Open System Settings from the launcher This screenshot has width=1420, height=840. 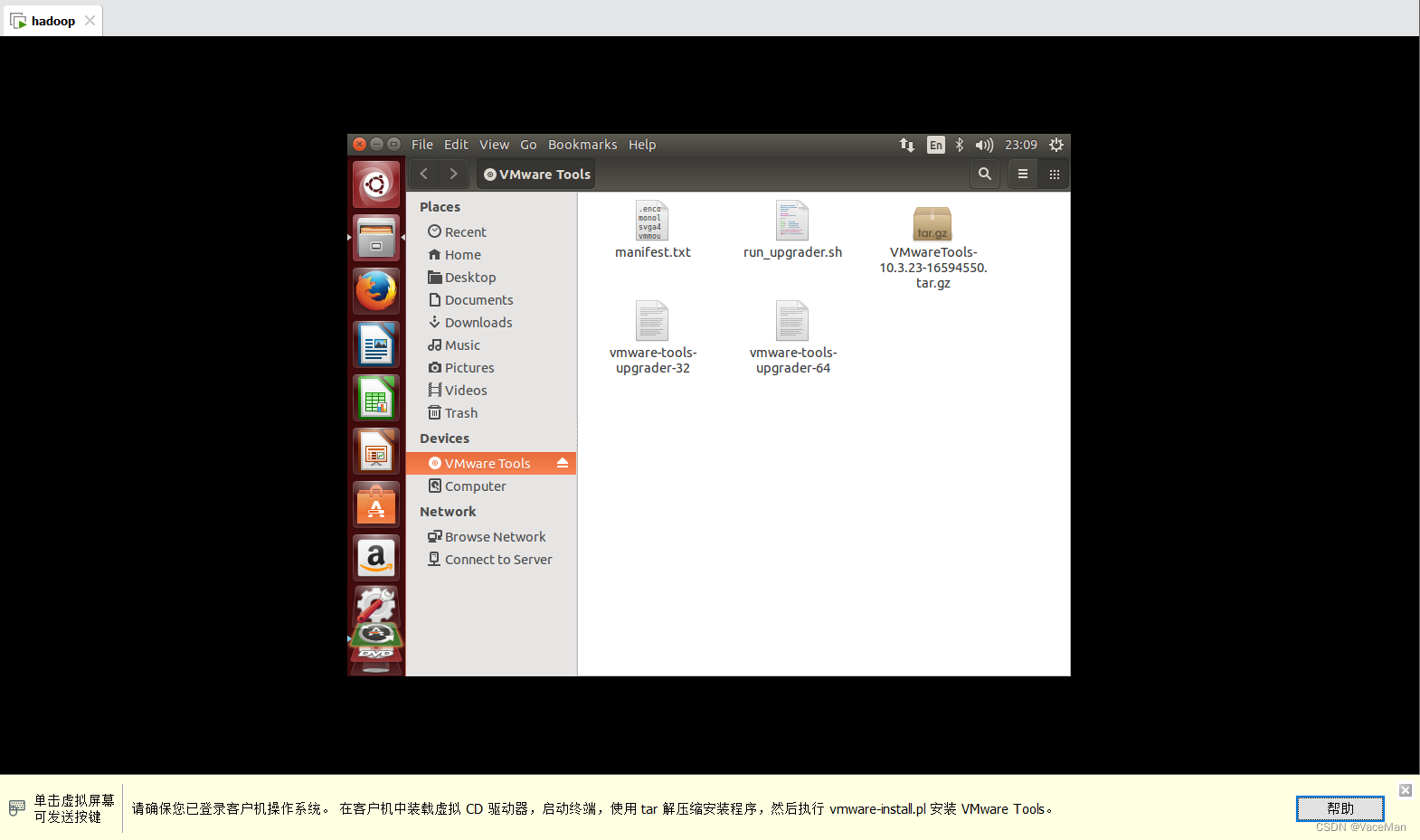376,604
